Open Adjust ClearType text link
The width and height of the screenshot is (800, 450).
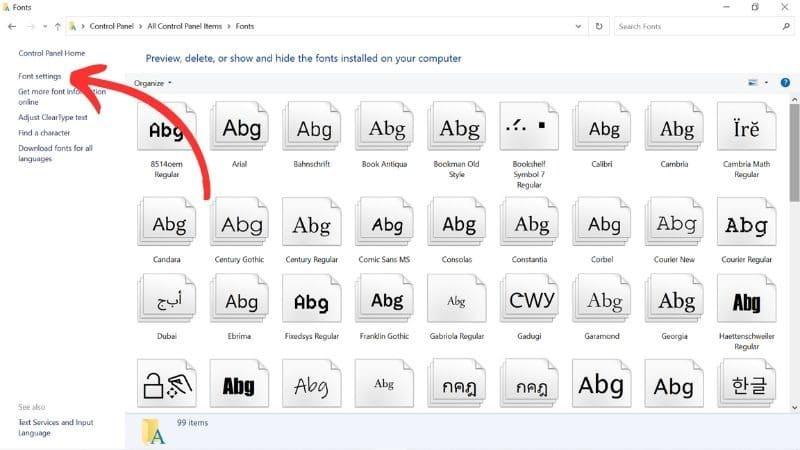click(x=53, y=117)
